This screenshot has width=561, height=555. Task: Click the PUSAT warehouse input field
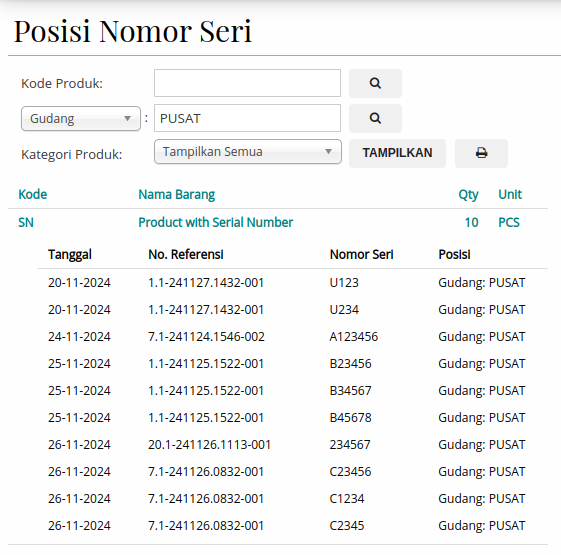pyautogui.click(x=247, y=118)
